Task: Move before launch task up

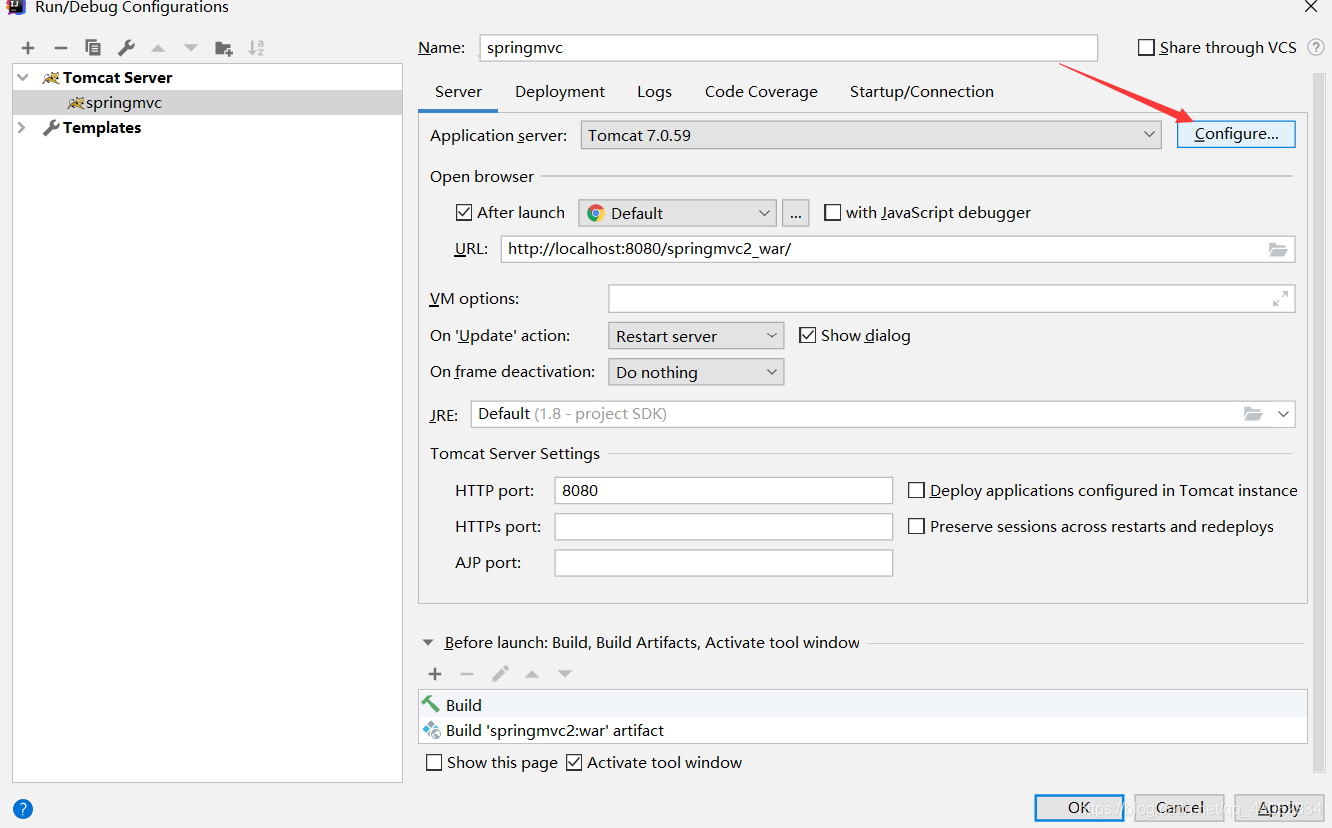Action: click(532, 674)
